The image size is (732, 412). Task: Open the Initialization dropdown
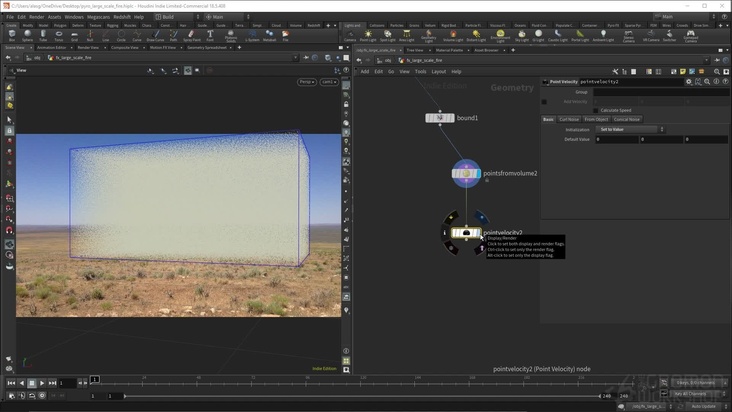[x=630, y=129]
